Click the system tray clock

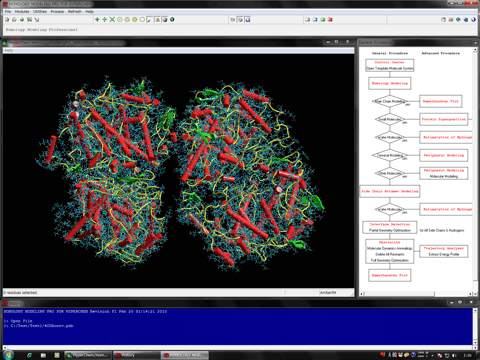tap(468, 355)
